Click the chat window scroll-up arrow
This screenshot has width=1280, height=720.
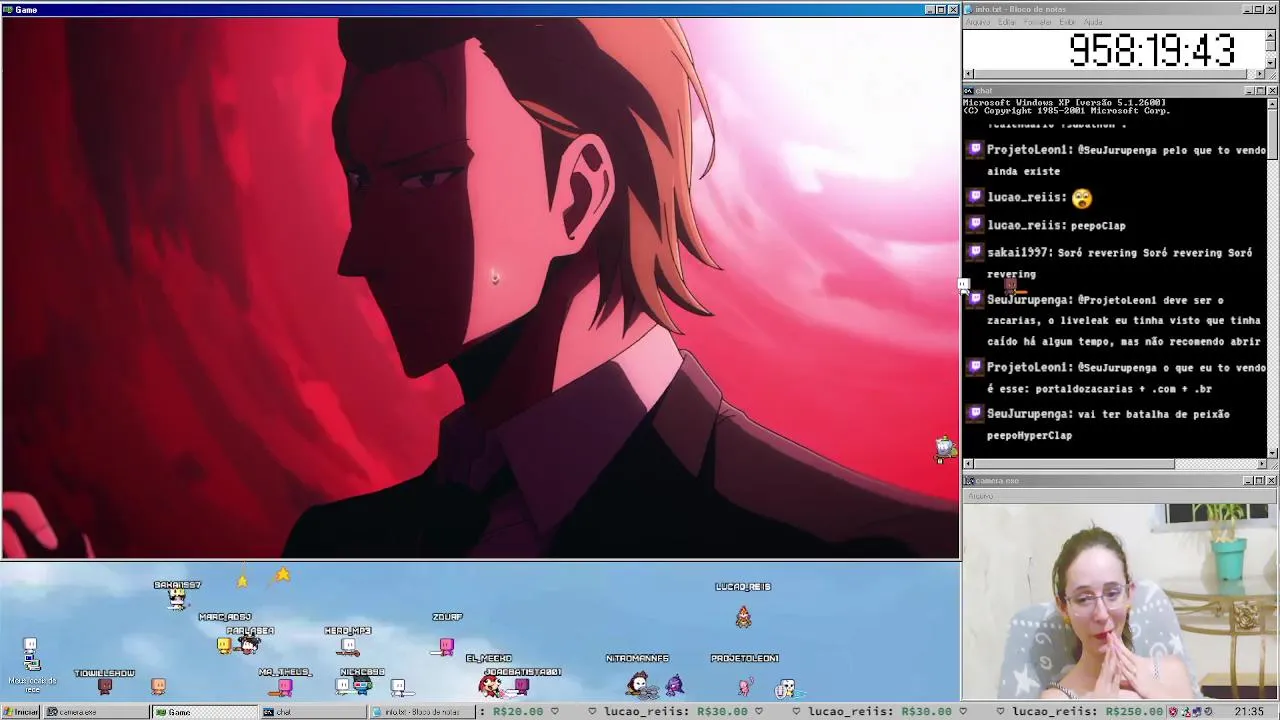pos(1271,103)
